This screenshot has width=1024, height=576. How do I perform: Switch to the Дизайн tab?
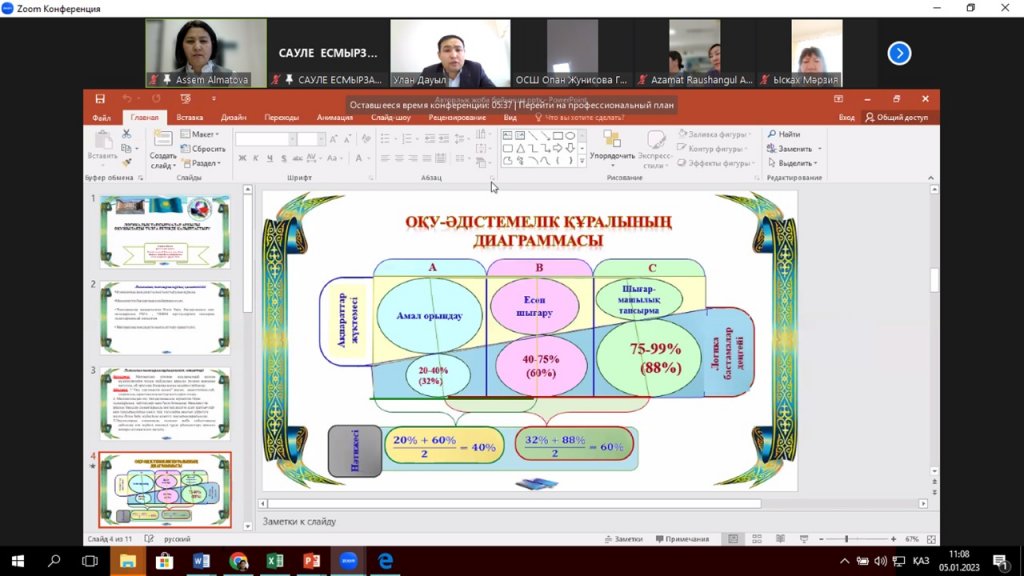233,118
